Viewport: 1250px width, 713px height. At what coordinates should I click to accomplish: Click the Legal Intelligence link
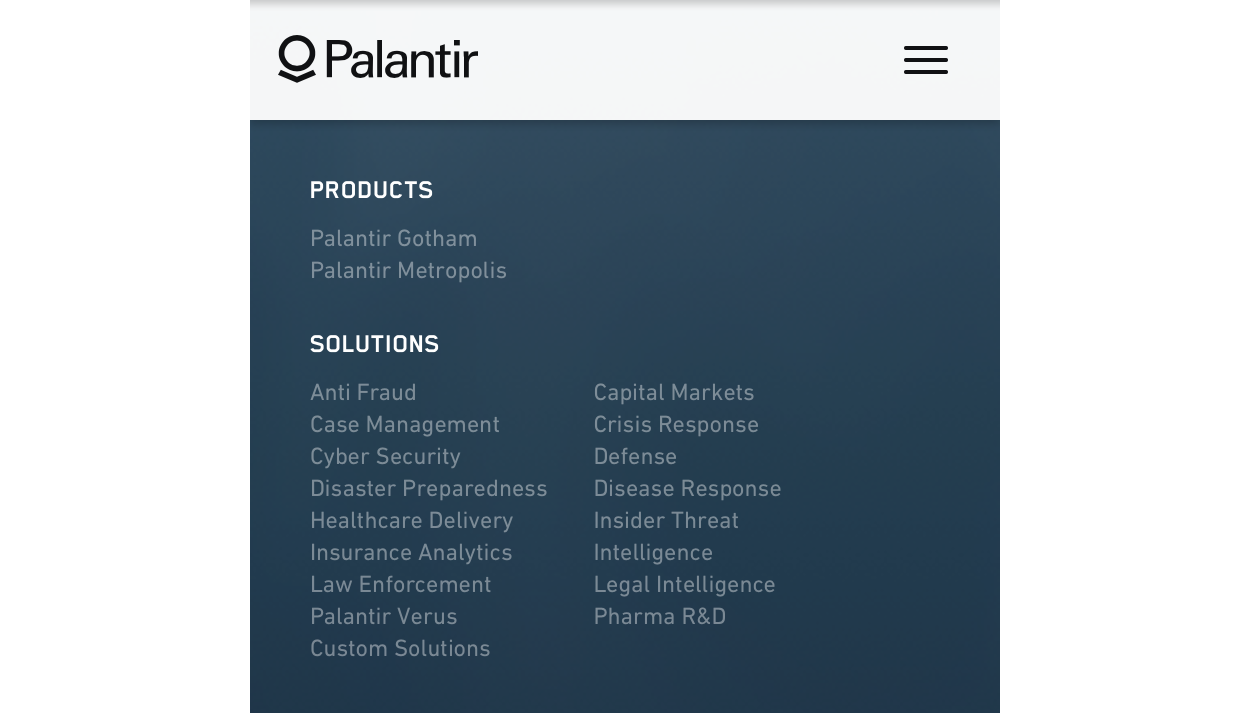point(684,585)
